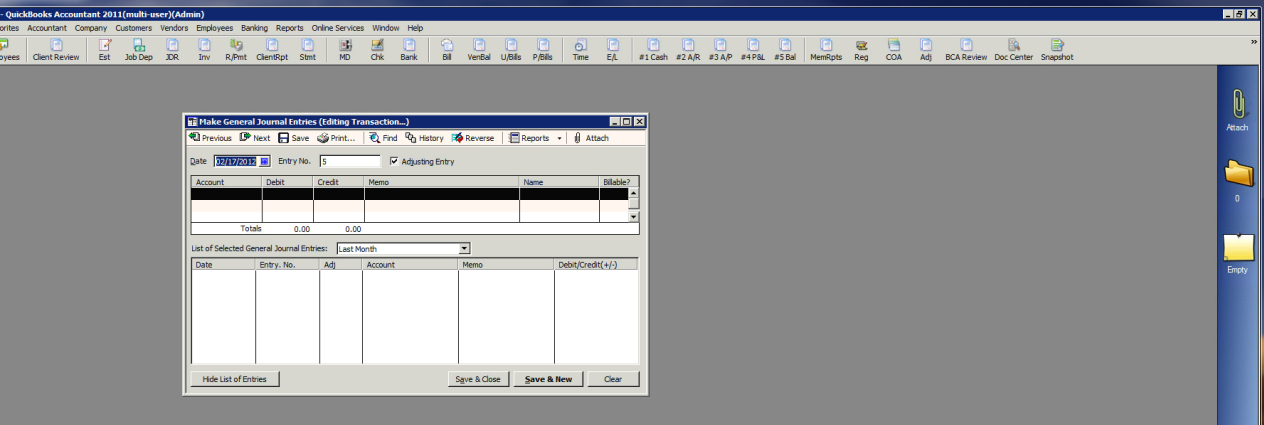The height and width of the screenshot is (425, 1264).
Task: Click the Entry No. input field
Action: (350, 161)
